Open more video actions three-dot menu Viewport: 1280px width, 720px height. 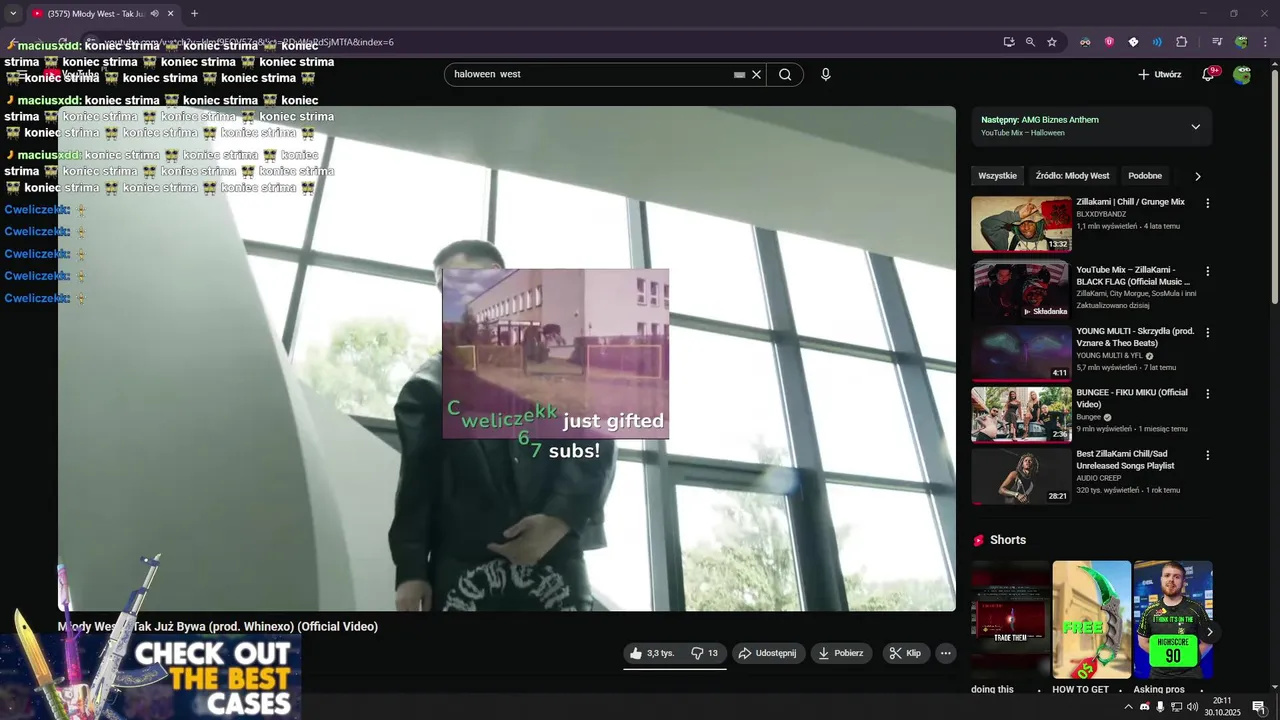946,653
